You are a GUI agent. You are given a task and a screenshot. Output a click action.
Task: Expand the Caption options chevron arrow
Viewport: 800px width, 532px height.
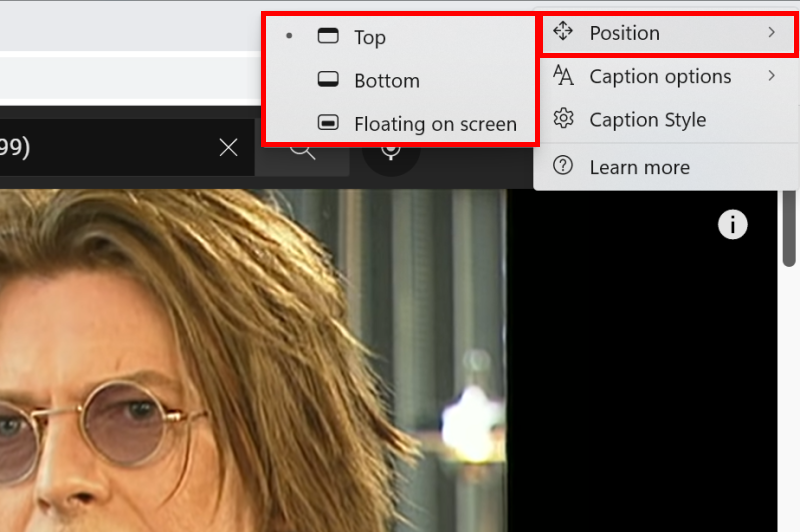(771, 76)
